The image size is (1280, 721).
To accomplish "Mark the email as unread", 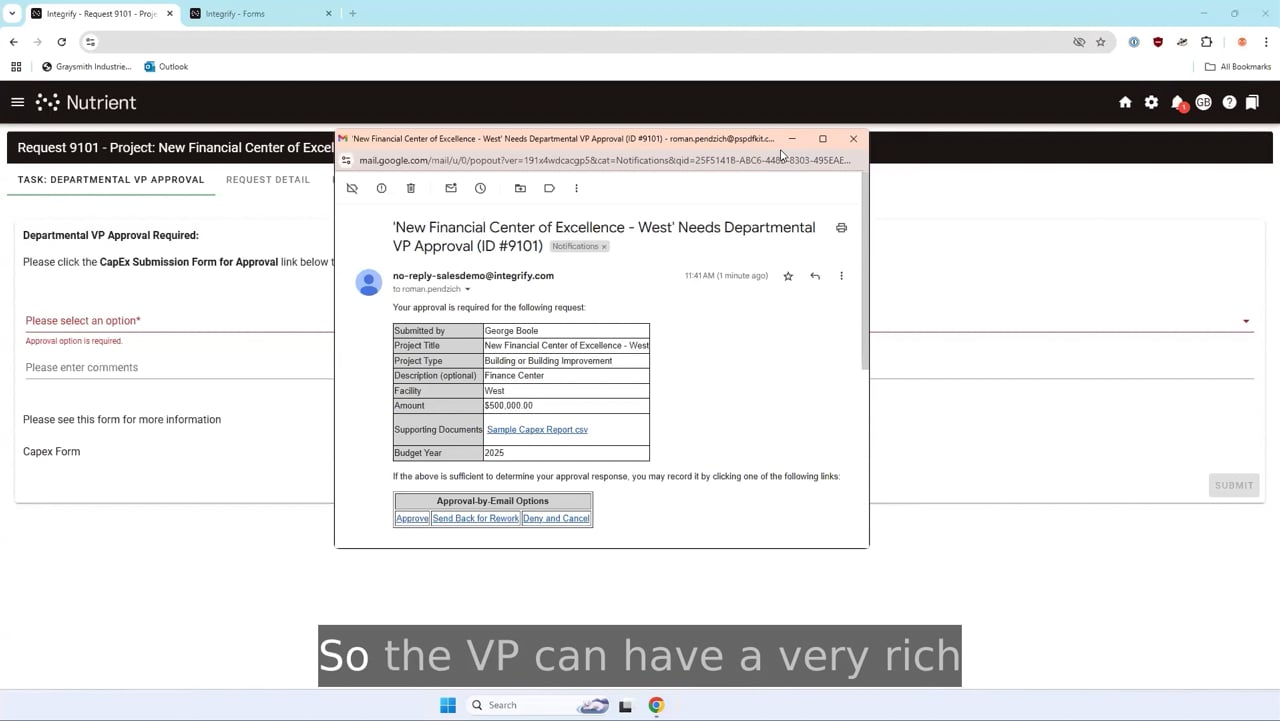I will [451, 188].
